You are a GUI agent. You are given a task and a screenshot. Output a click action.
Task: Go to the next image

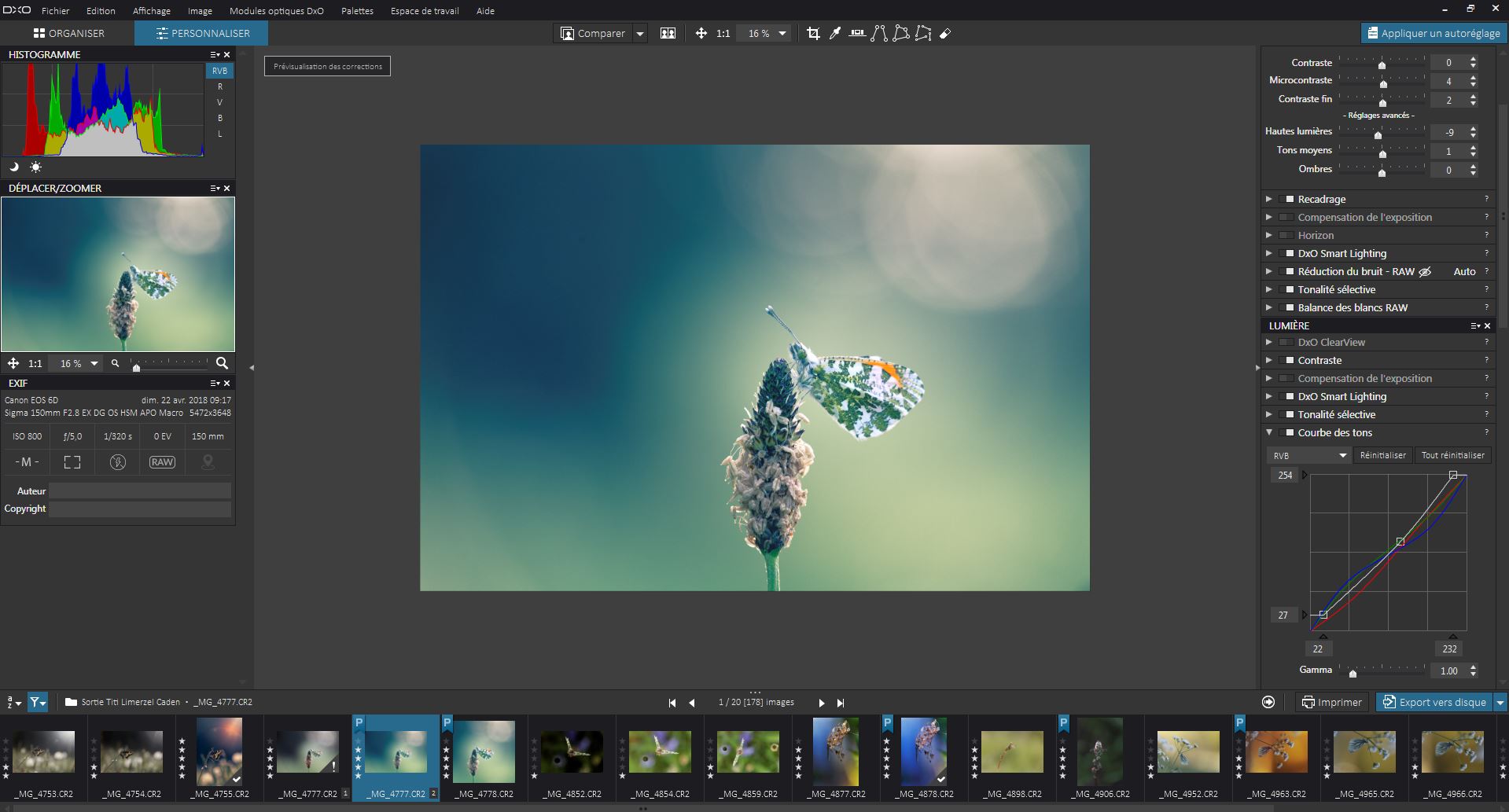point(822,703)
